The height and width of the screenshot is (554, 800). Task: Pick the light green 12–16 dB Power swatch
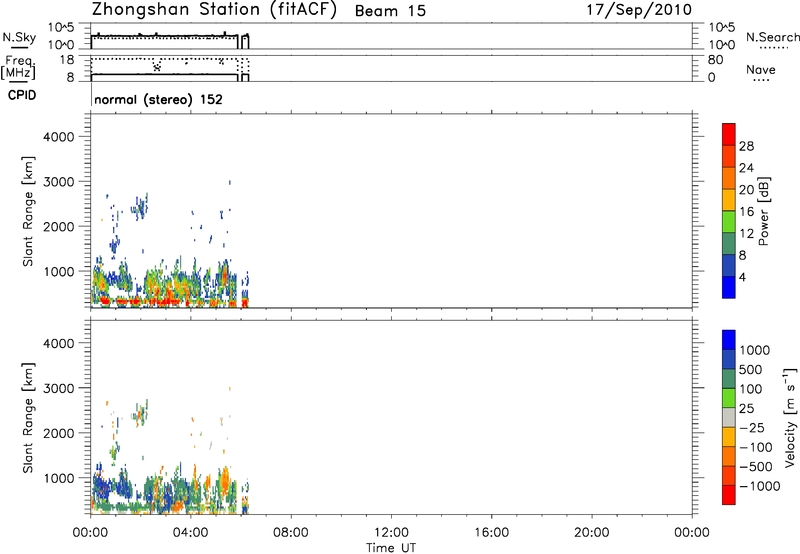[729, 222]
